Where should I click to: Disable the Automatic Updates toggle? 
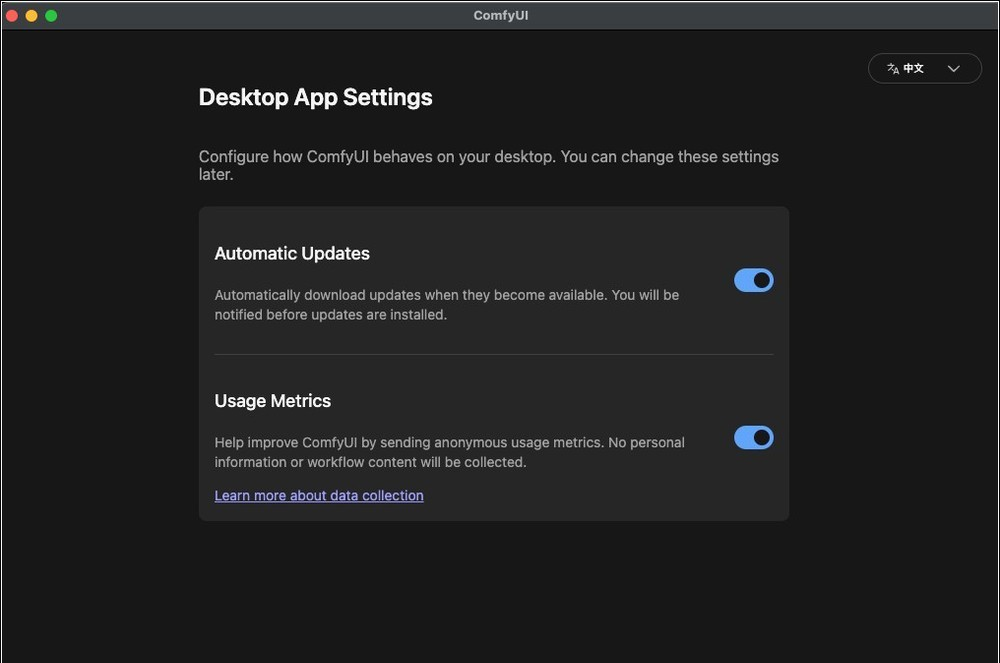coord(753,281)
